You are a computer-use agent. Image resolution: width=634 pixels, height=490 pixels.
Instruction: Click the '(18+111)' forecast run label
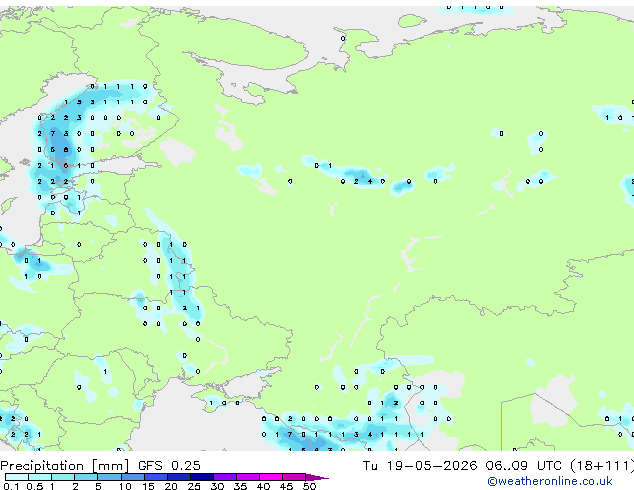pos(602,466)
